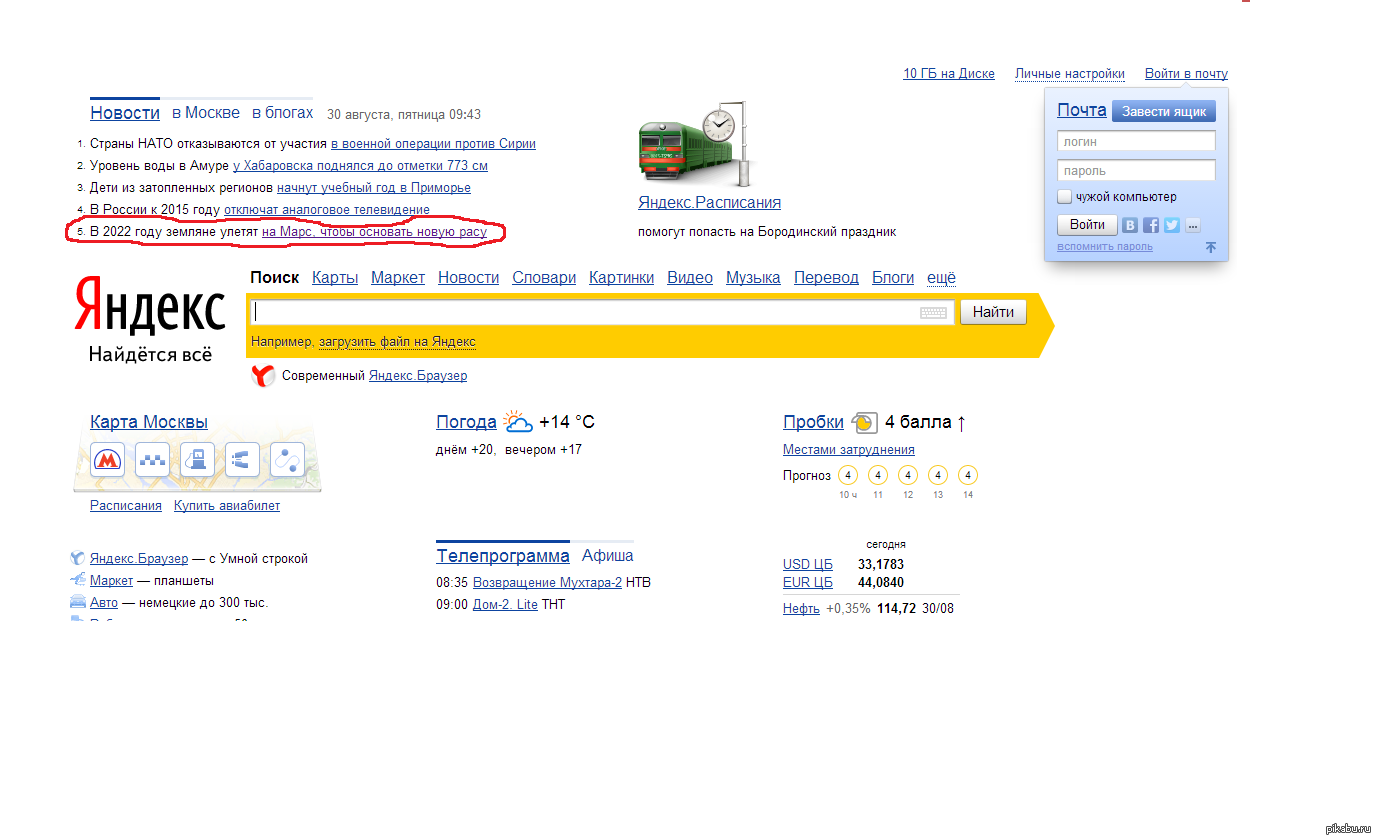The image size is (1376, 840).
Task: Open the Картинки service tab
Action: coord(621,278)
